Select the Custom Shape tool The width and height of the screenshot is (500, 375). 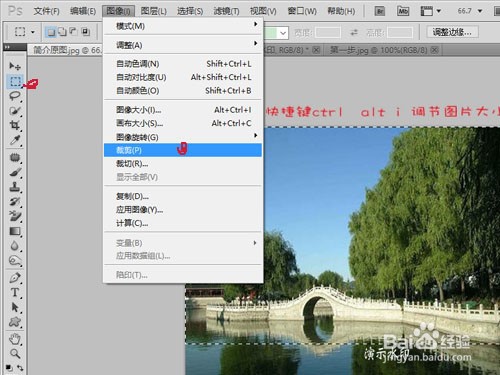point(15,322)
